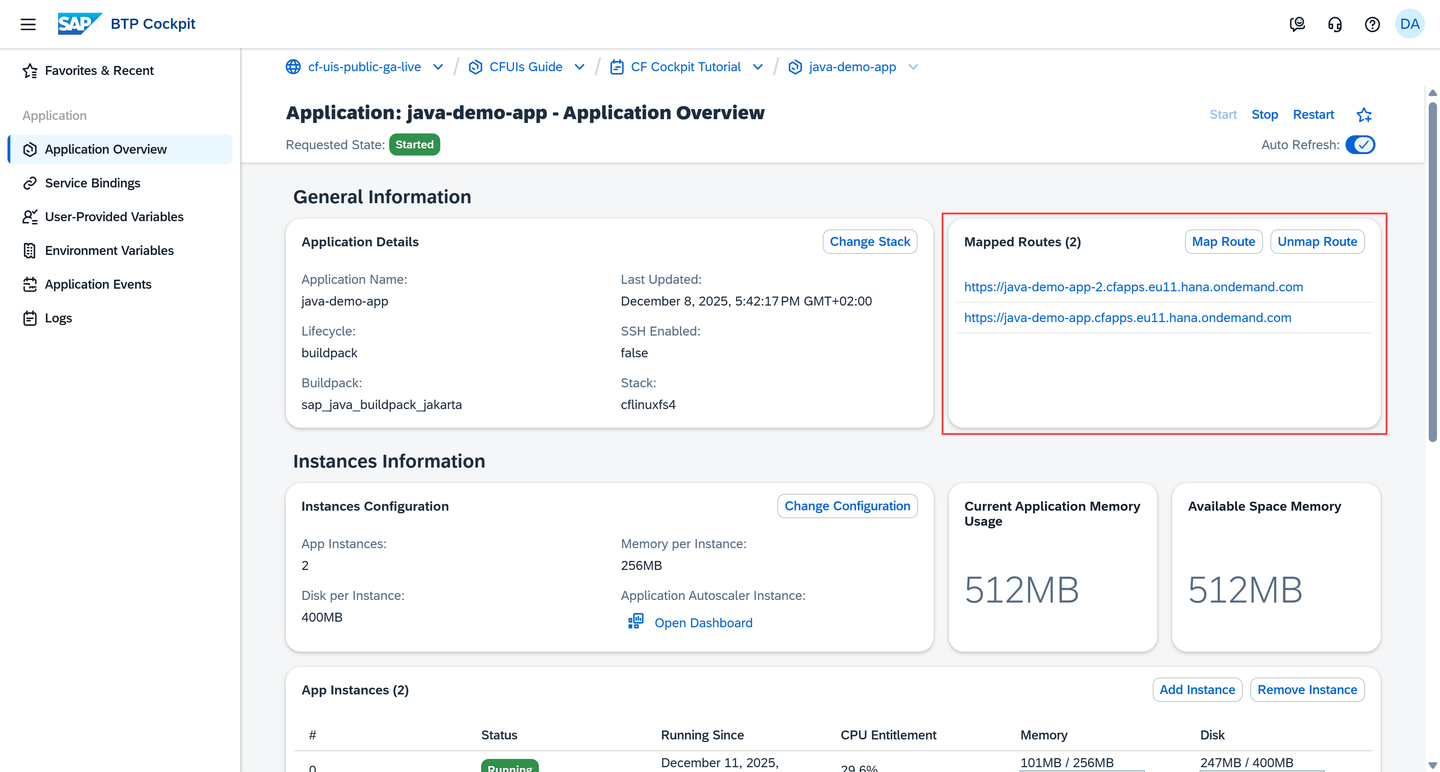Viewport: 1440px width, 772px height.
Task: Expand the cf-uis-public-ga-live breadcrumb dropdown
Action: pos(438,67)
